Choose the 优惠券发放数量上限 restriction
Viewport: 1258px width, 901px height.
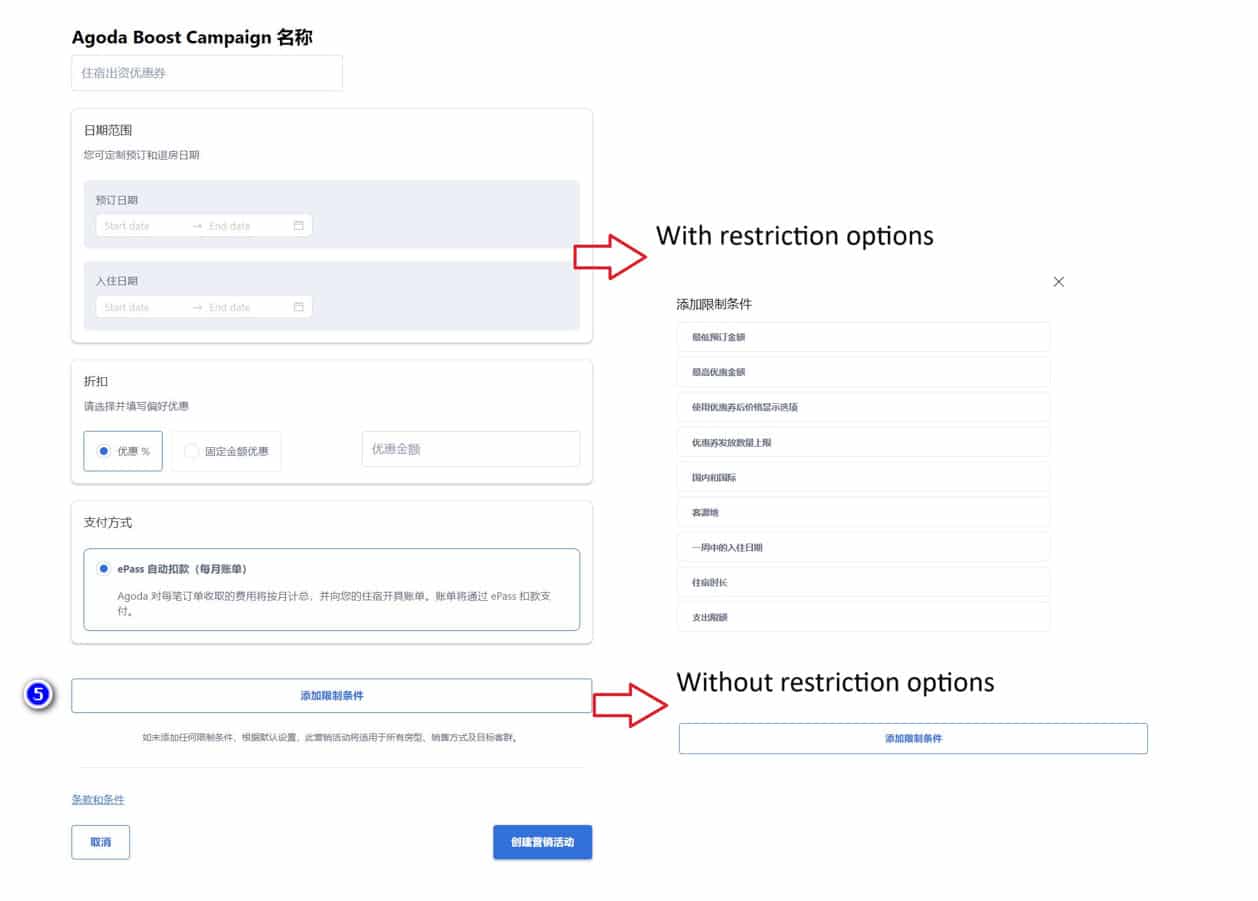[x=864, y=442]
